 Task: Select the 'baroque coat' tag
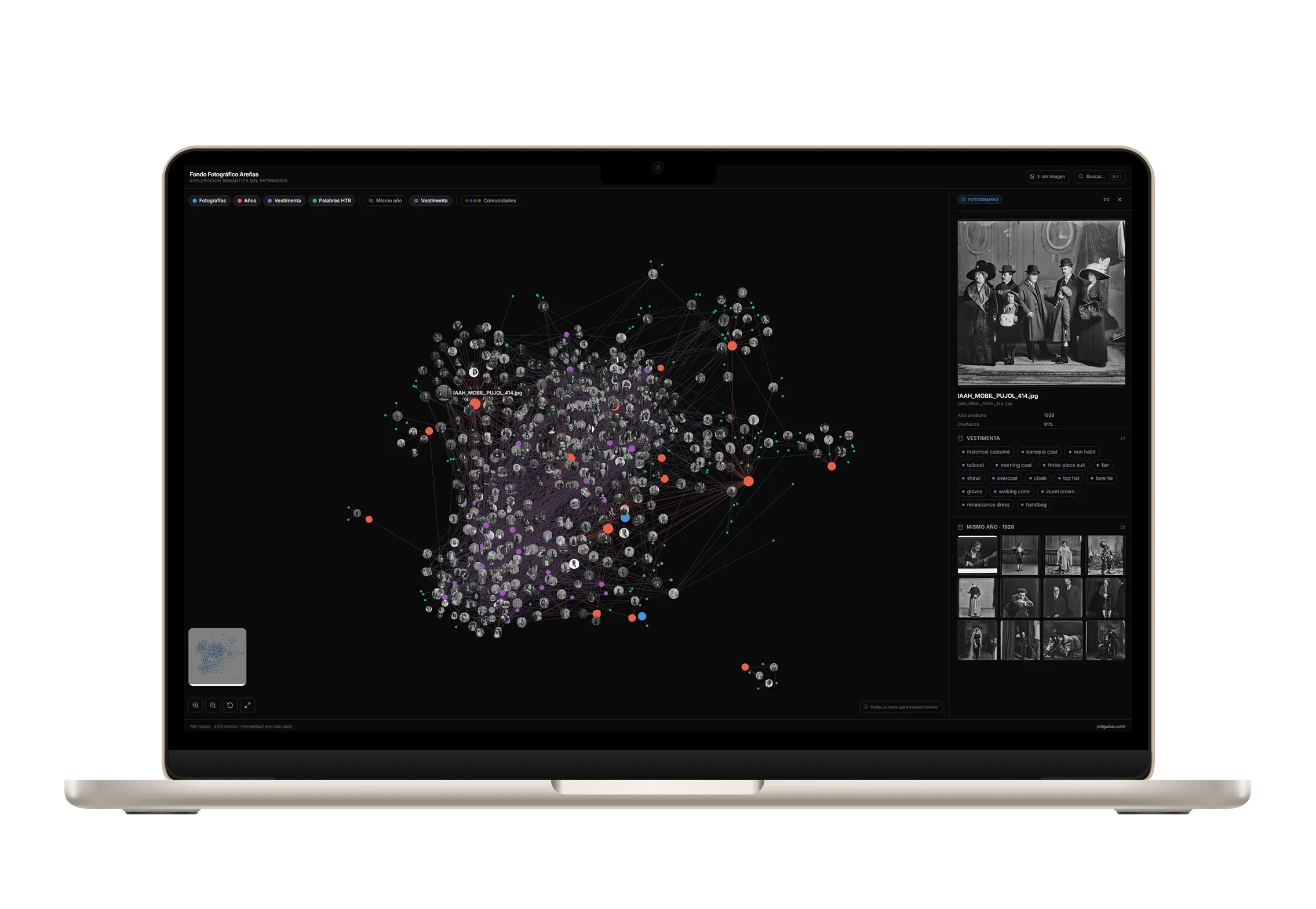coord(1038,452)
